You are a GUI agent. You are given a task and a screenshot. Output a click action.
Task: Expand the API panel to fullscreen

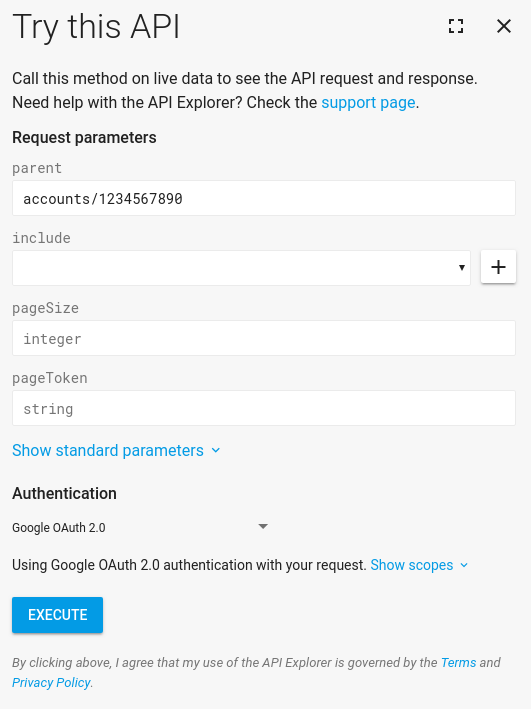[x=456, y=26]
